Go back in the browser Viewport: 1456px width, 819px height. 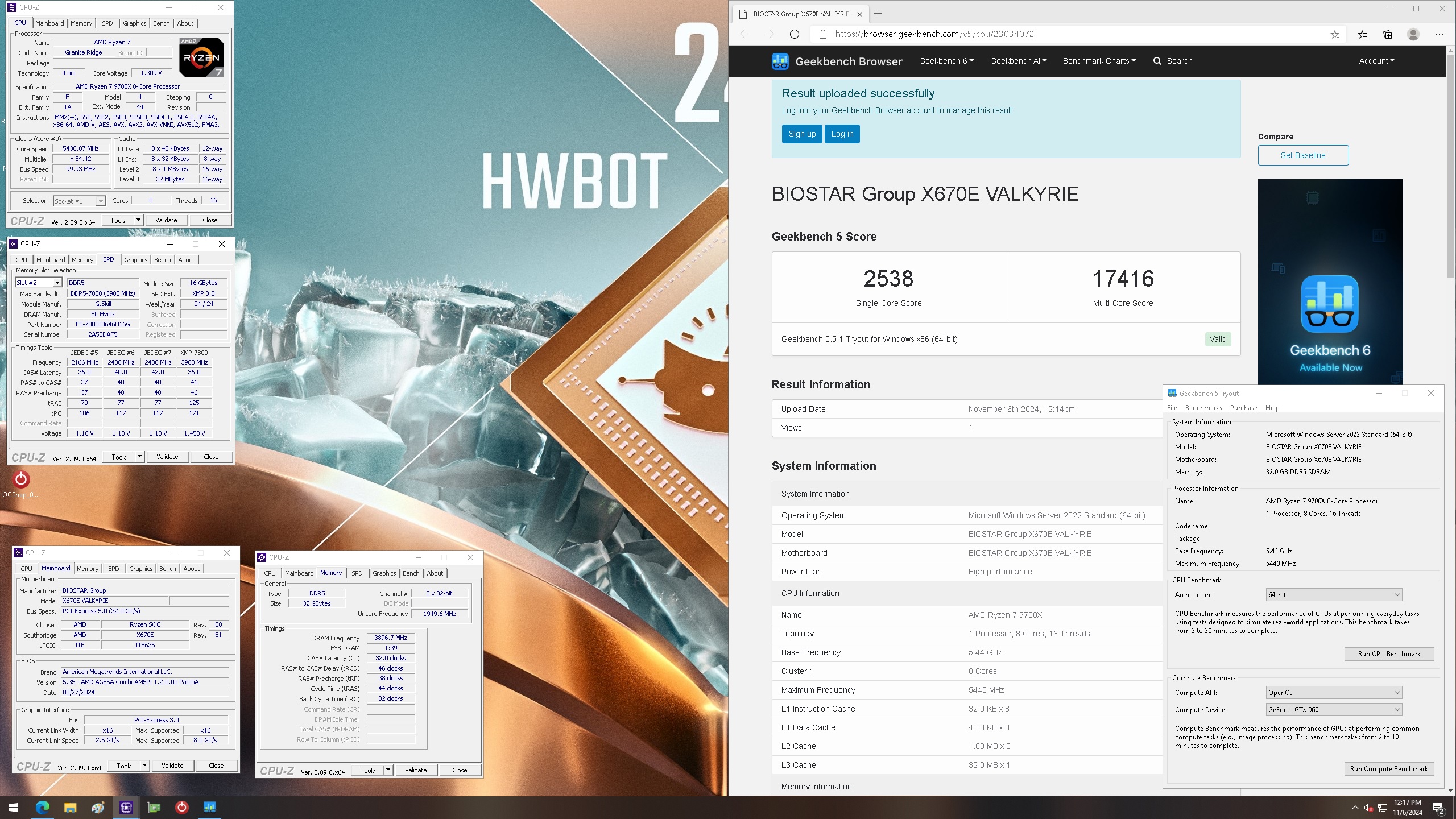pos(744,34)
